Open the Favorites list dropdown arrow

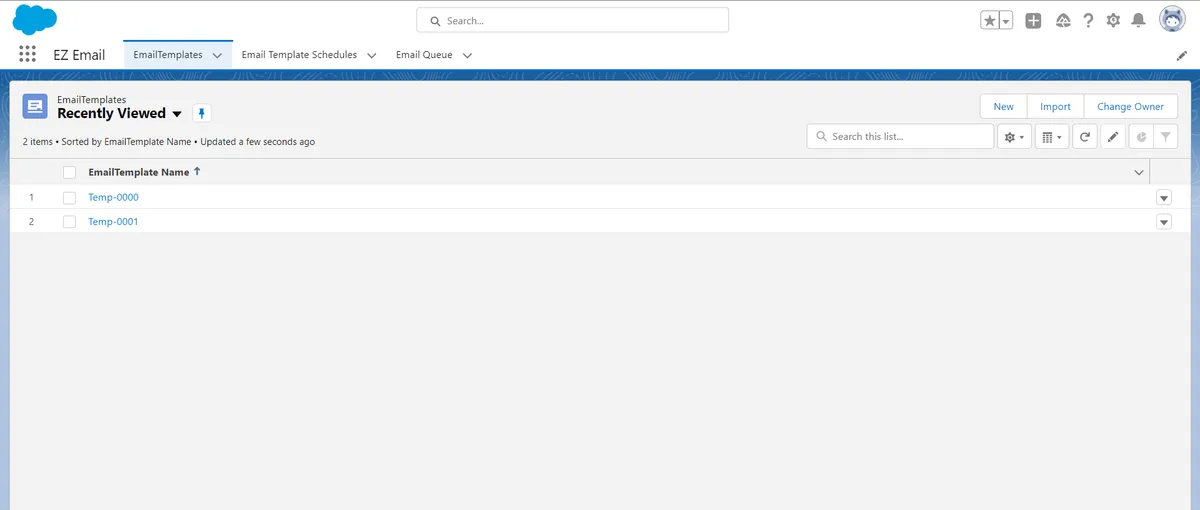point(1006,20)
